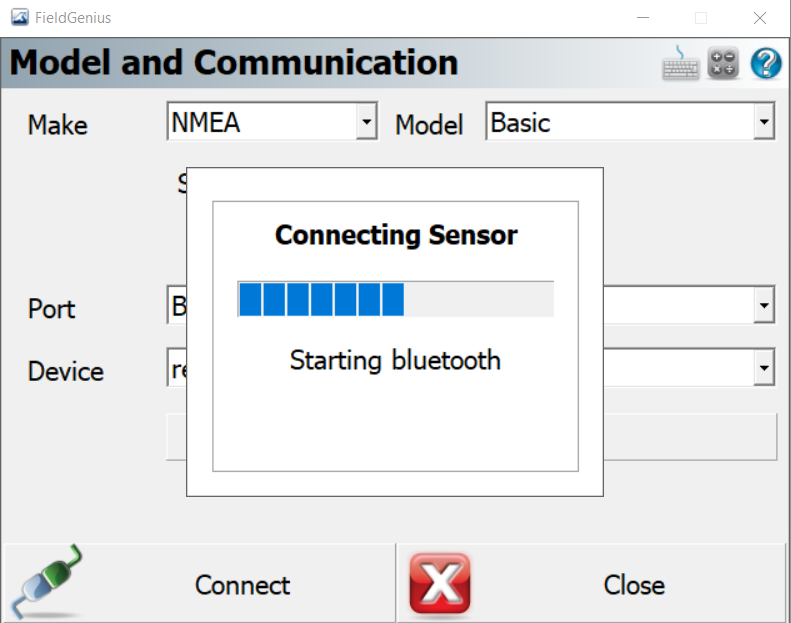Viewport: 791px width, 623px height.
Task: Click the Model and Communication header
Action: click(x=234, y=63)
